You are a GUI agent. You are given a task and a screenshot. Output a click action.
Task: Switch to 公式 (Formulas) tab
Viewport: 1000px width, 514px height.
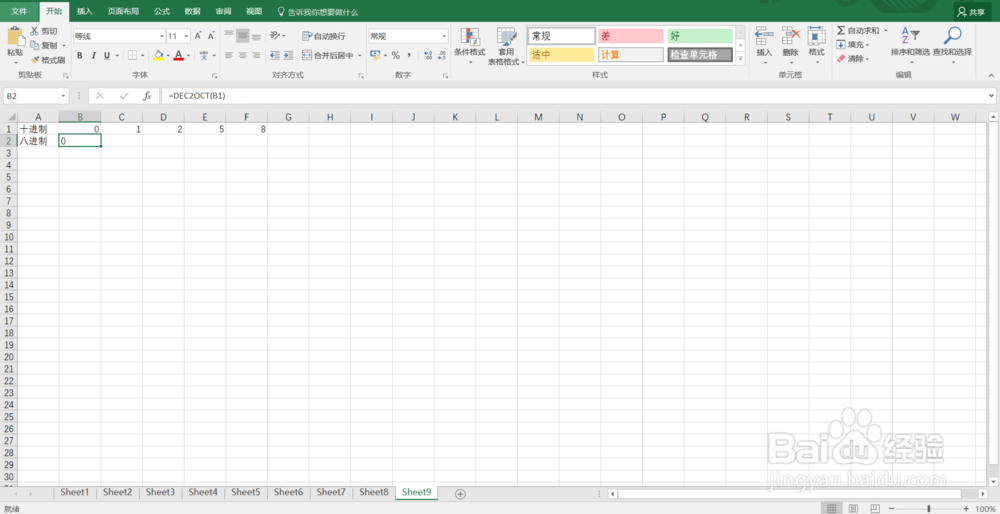pos(161,11)
